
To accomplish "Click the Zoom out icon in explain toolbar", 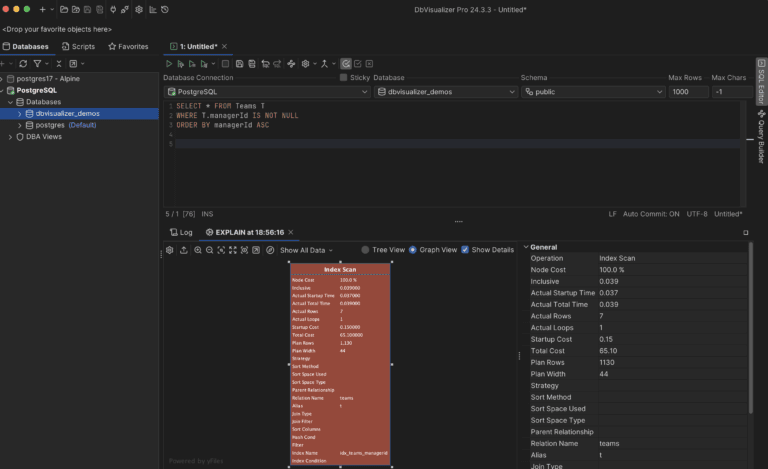I will [x=210, y=250].
